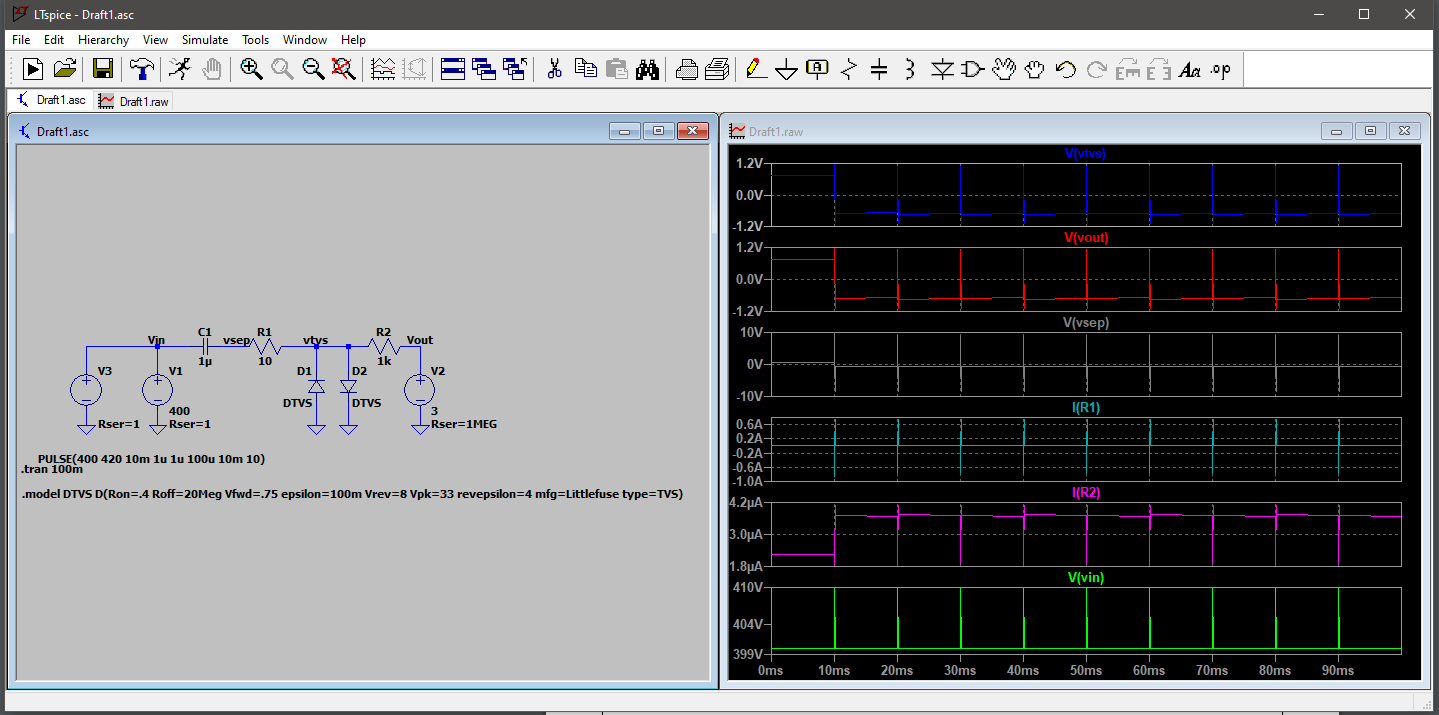This screenshot has height=715, width=1439.
Task: Click the Find binoculars icon
Action: click(648, 69)
